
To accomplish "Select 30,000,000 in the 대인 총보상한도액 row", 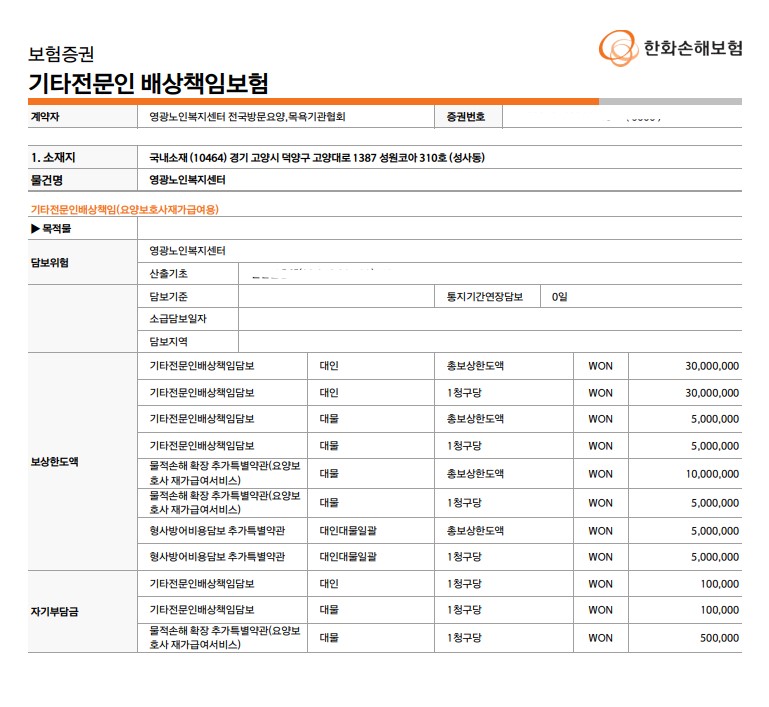I will 712,366.
